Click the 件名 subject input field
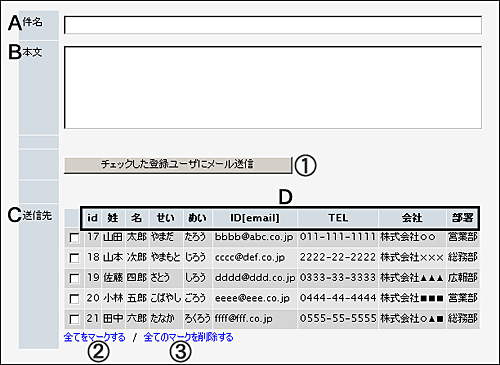The image size is (500, 365). (x=273, y=25)
